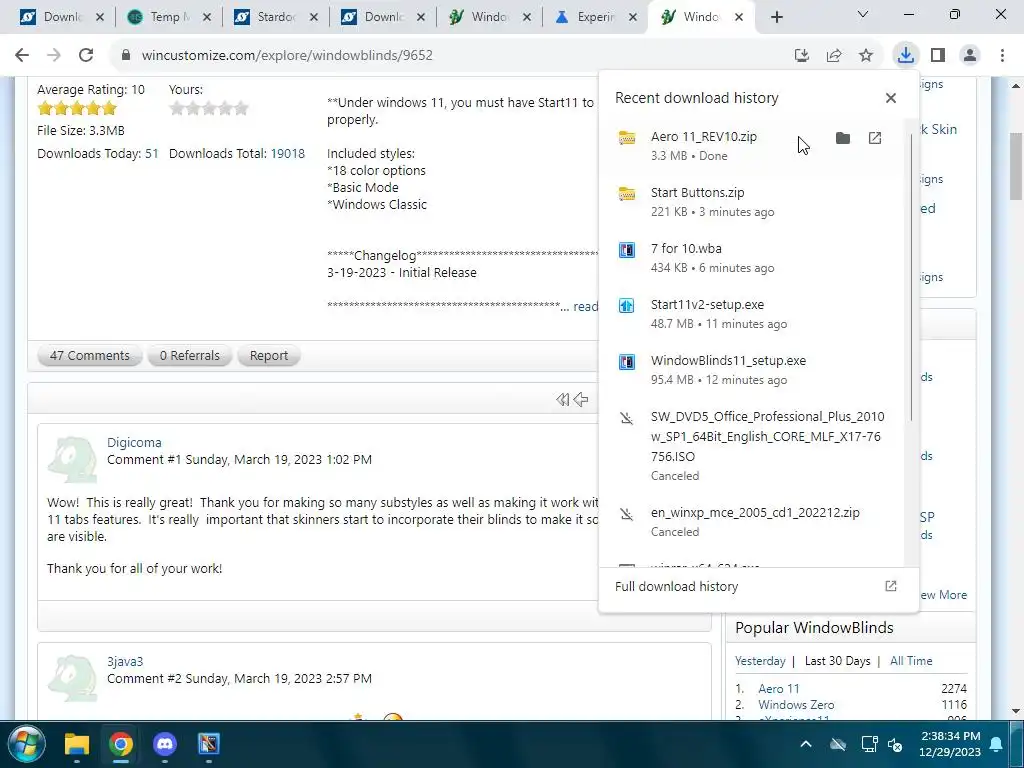
Task: Click the WindowBlinds11_setup.exe file icon
Action: 627,361
